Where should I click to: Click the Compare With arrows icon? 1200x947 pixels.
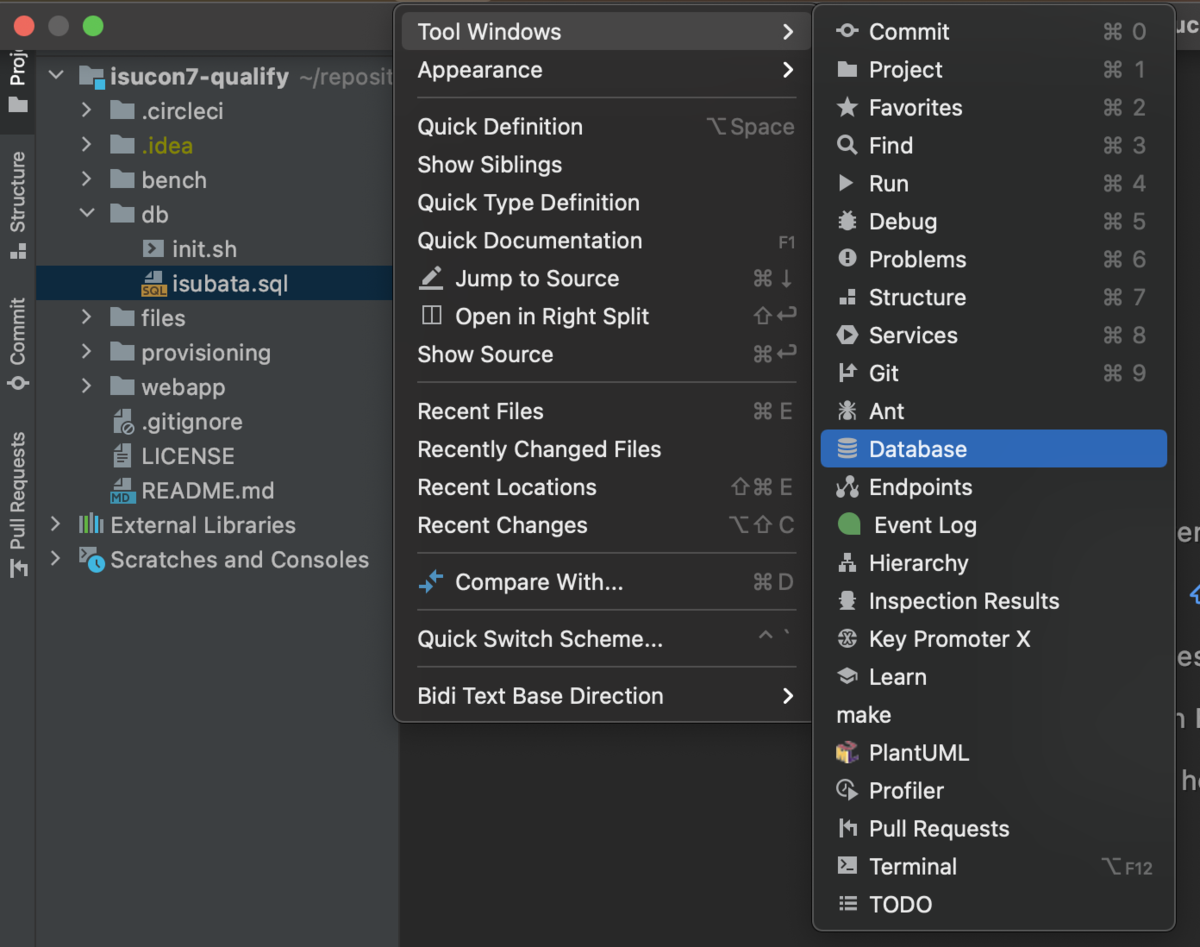pos(431,582)
